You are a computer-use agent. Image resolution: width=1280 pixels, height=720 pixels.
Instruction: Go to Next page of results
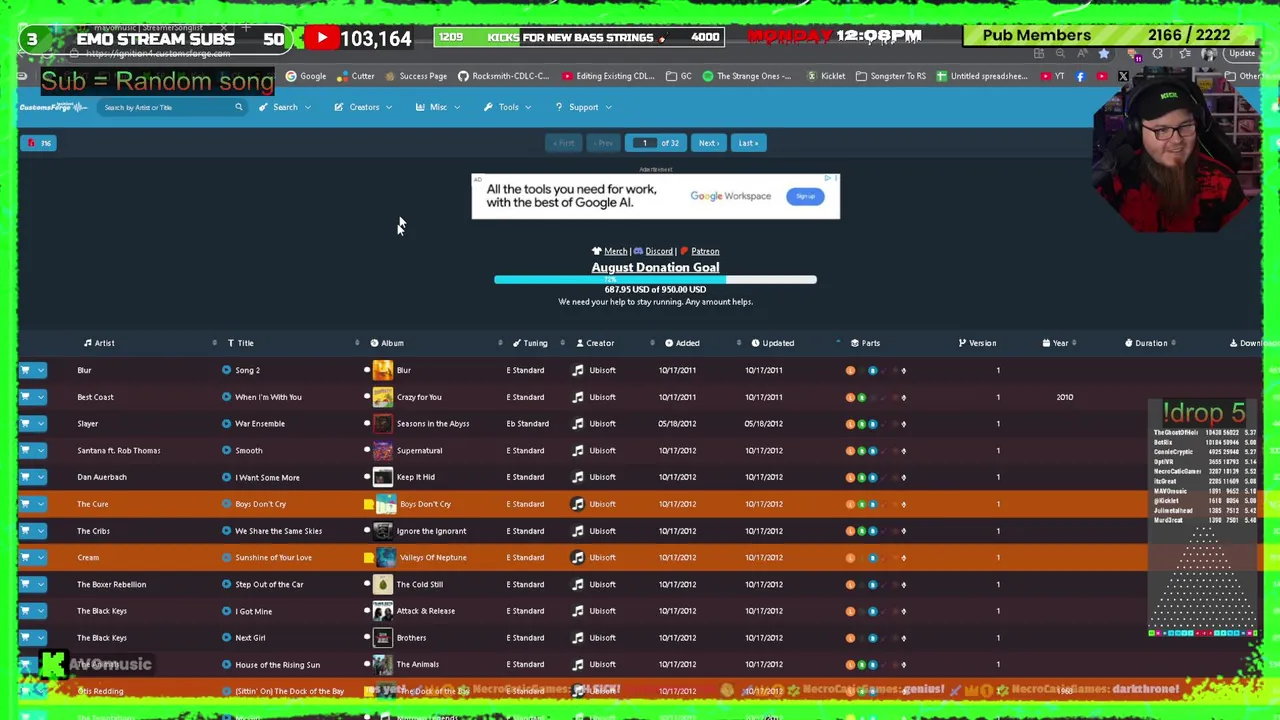(709, 143)
